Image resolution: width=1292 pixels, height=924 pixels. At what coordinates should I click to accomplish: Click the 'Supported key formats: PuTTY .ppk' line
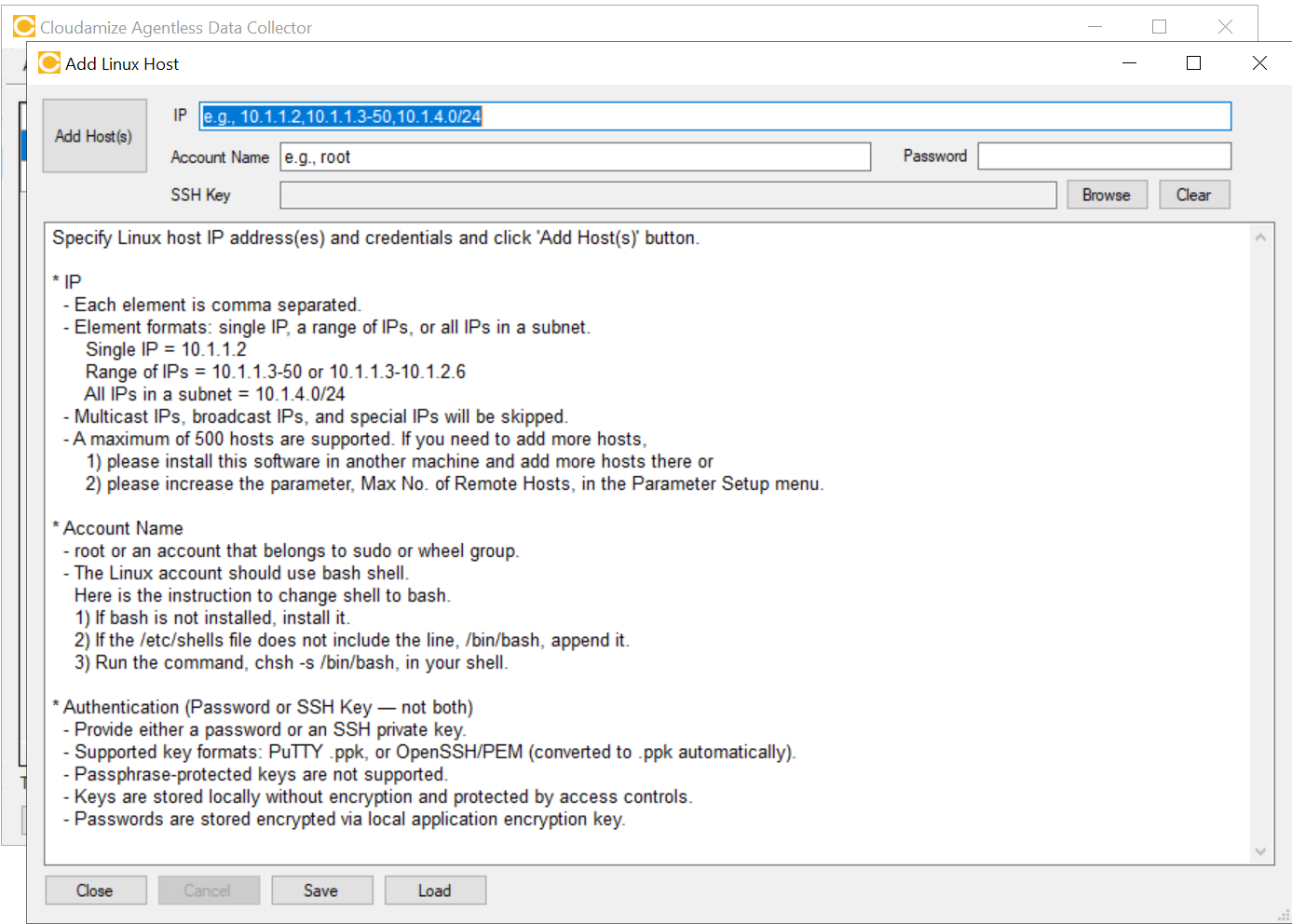coord(429,752)
